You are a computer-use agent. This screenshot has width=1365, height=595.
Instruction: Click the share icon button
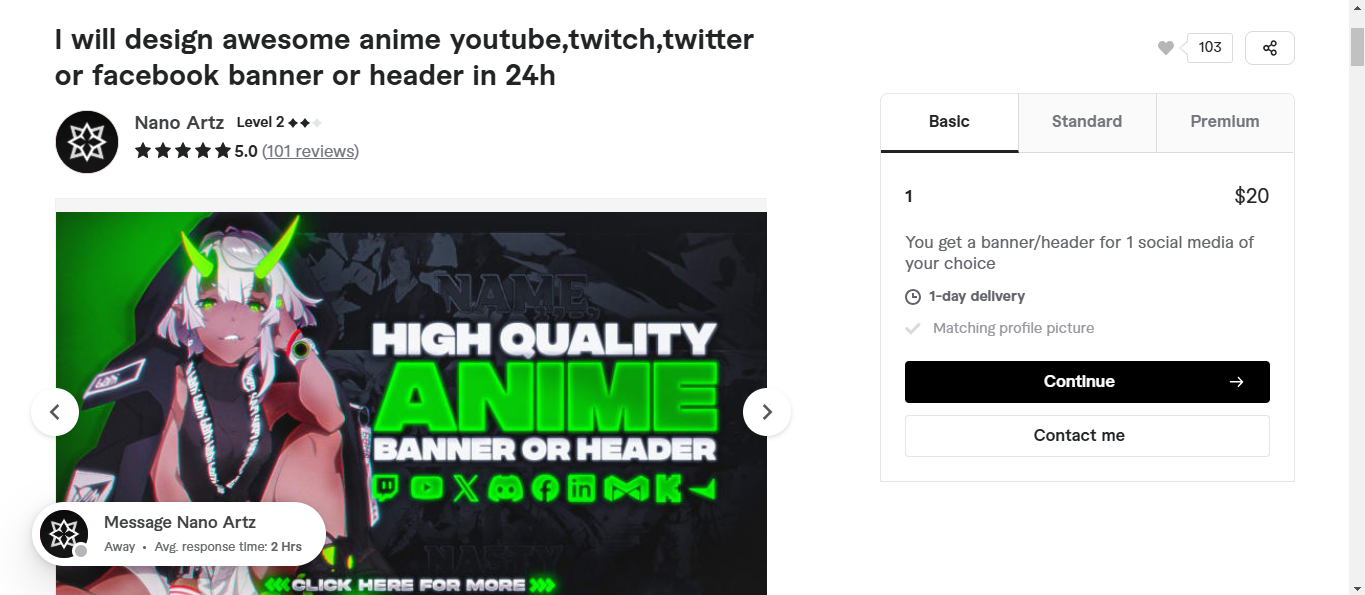pyautogui.click(x=1269, y=48)
